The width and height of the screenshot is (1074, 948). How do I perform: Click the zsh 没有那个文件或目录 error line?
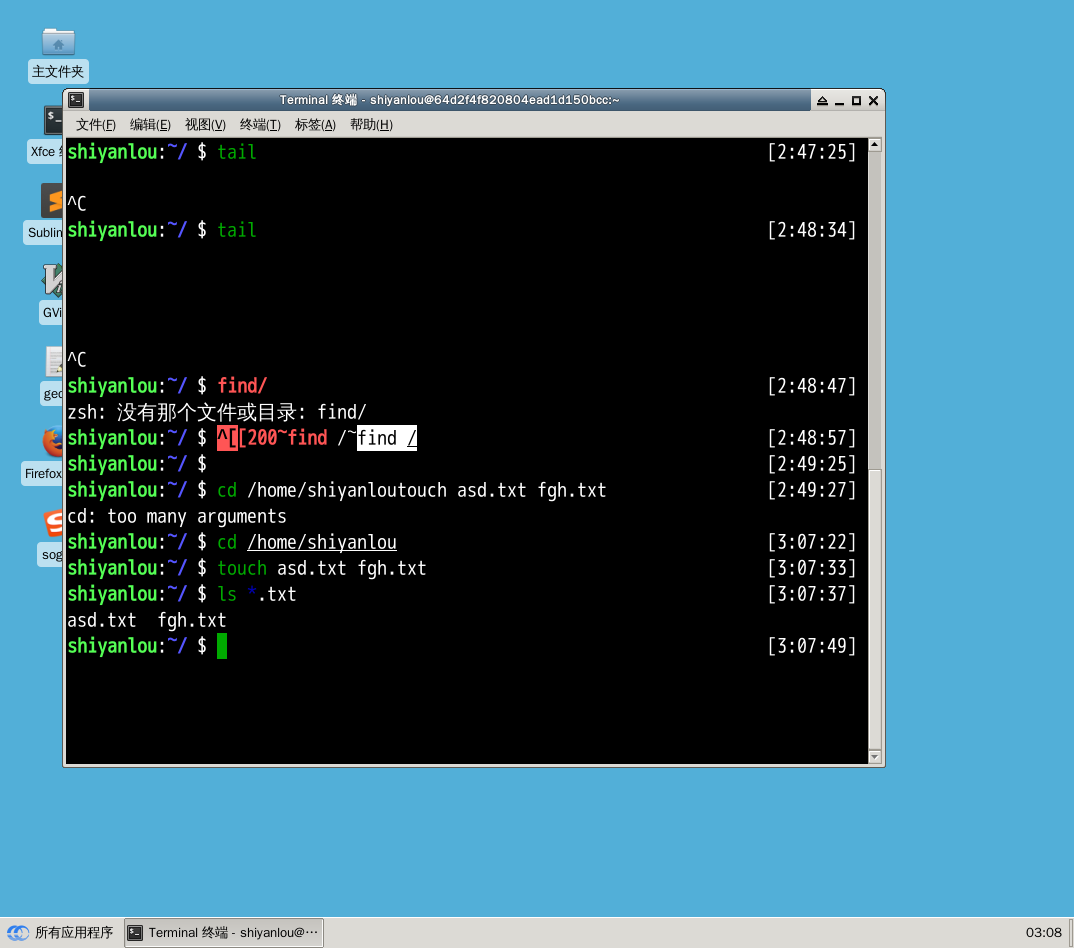(x=216, y=412)
